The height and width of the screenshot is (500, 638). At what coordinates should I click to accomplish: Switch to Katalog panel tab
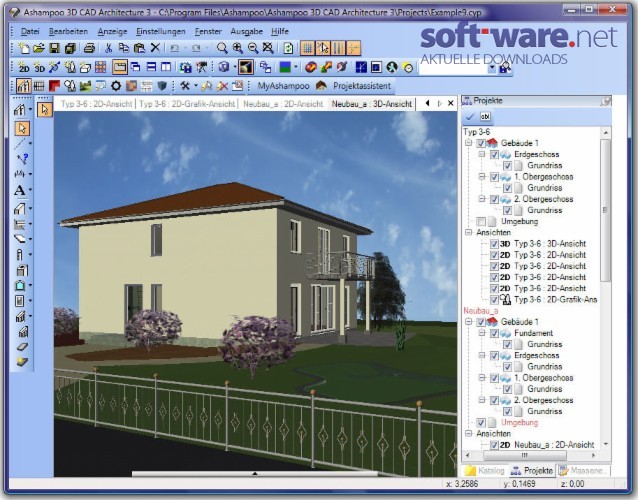click(485, 471)
